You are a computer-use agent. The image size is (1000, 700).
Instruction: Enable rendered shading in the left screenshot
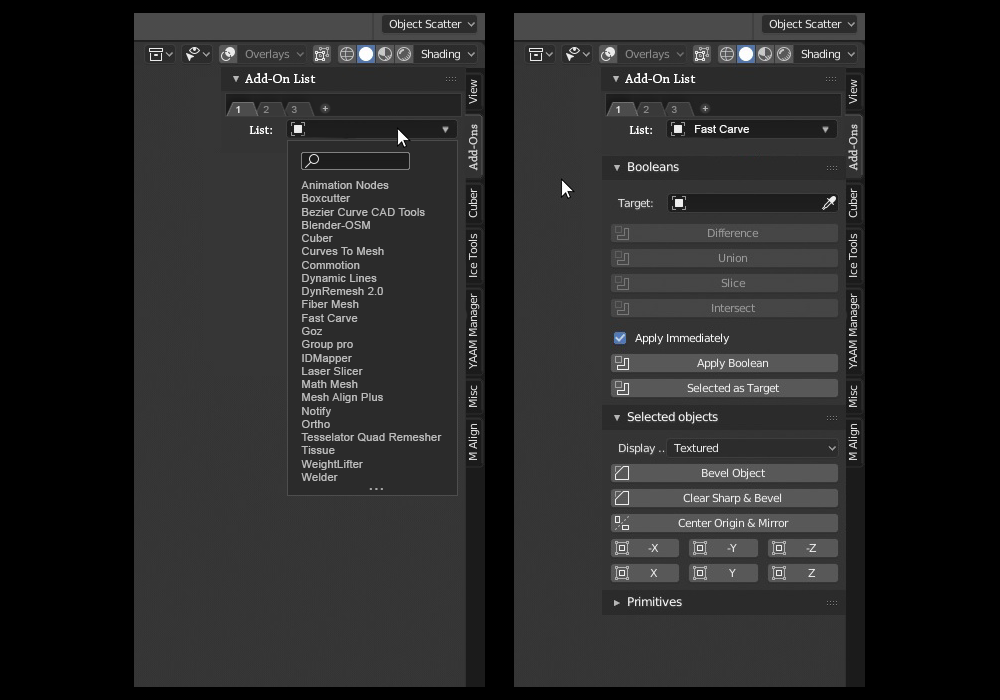404,54
